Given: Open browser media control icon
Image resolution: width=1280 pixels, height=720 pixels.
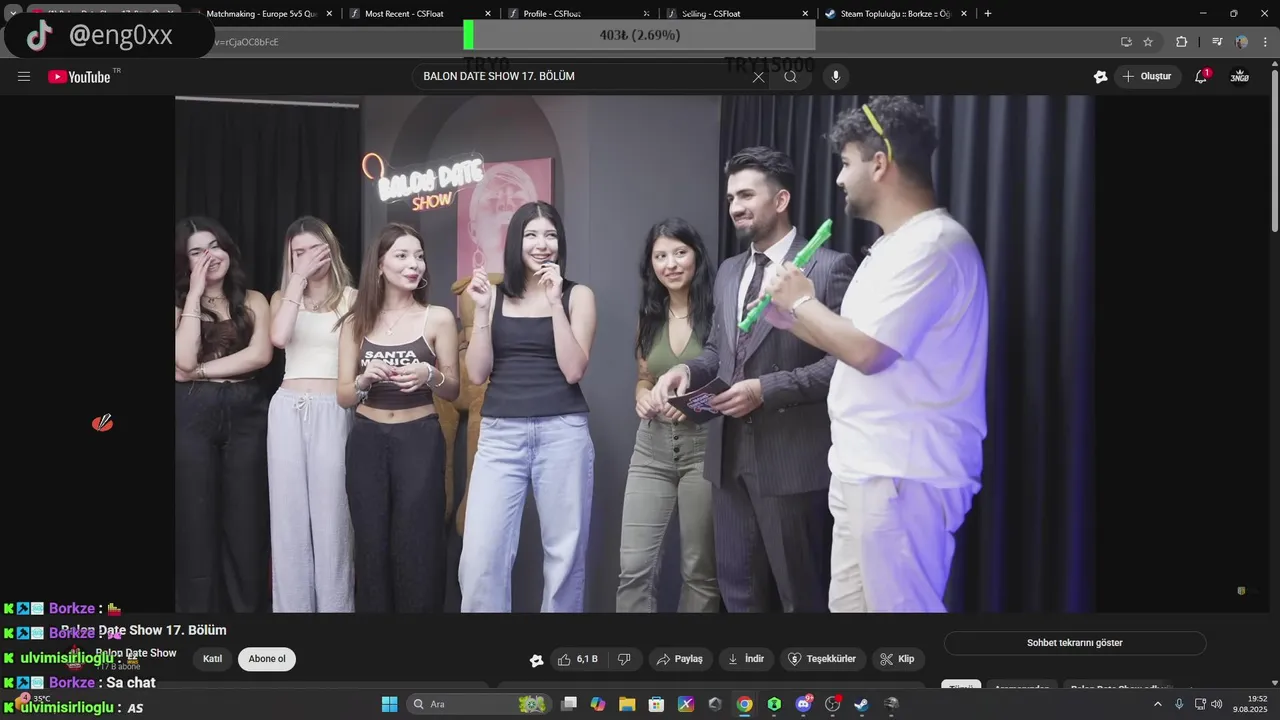Looking at the screenshot, I should (1217, 42).
